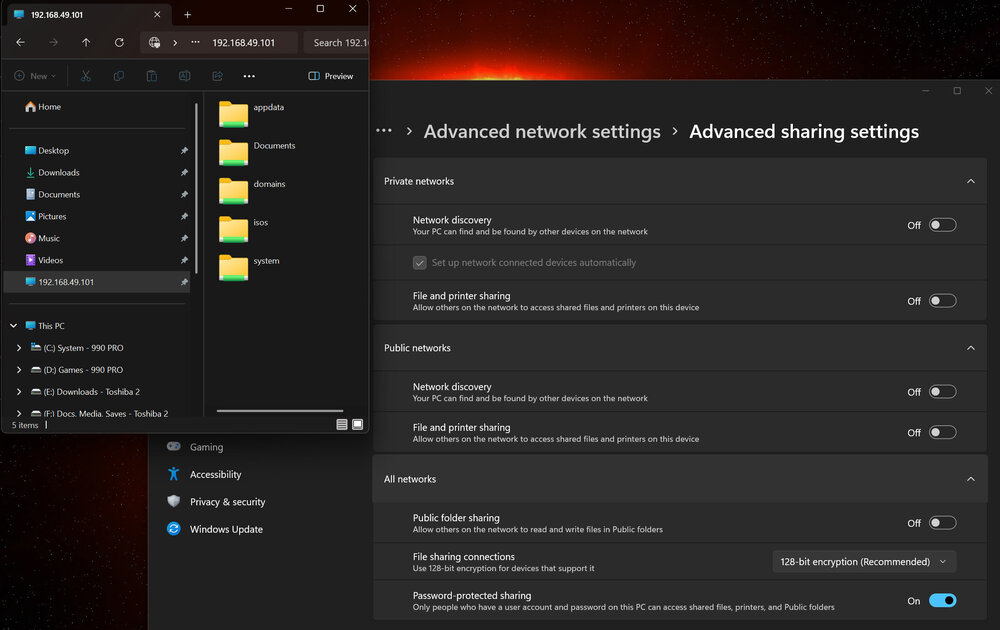Screen dimensions: 1000x630
Task: Go back in File Explorer
Action: pos(20,42)
